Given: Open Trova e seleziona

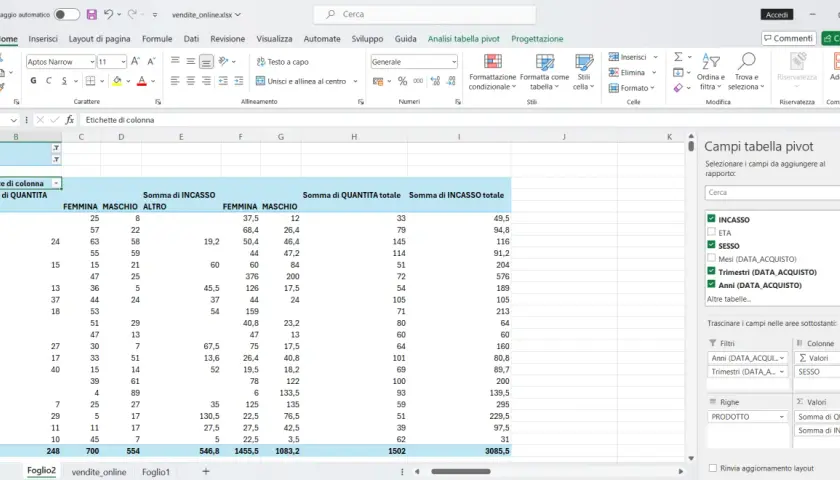Looking at the screenshot, I should pyautogui.click(x=746, y=72).
